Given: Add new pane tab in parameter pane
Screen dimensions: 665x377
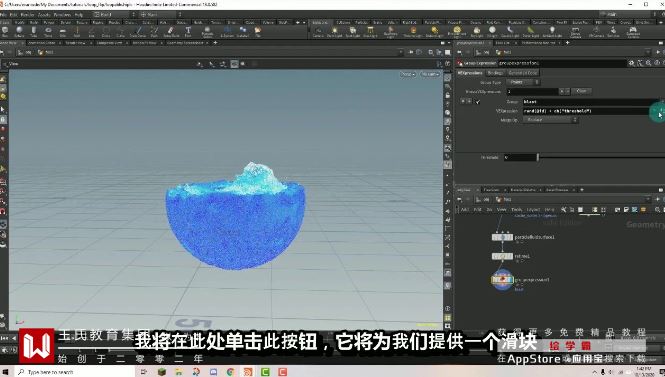Looking at the screenshot, I should pyautogui.click(x=567, y=43).
